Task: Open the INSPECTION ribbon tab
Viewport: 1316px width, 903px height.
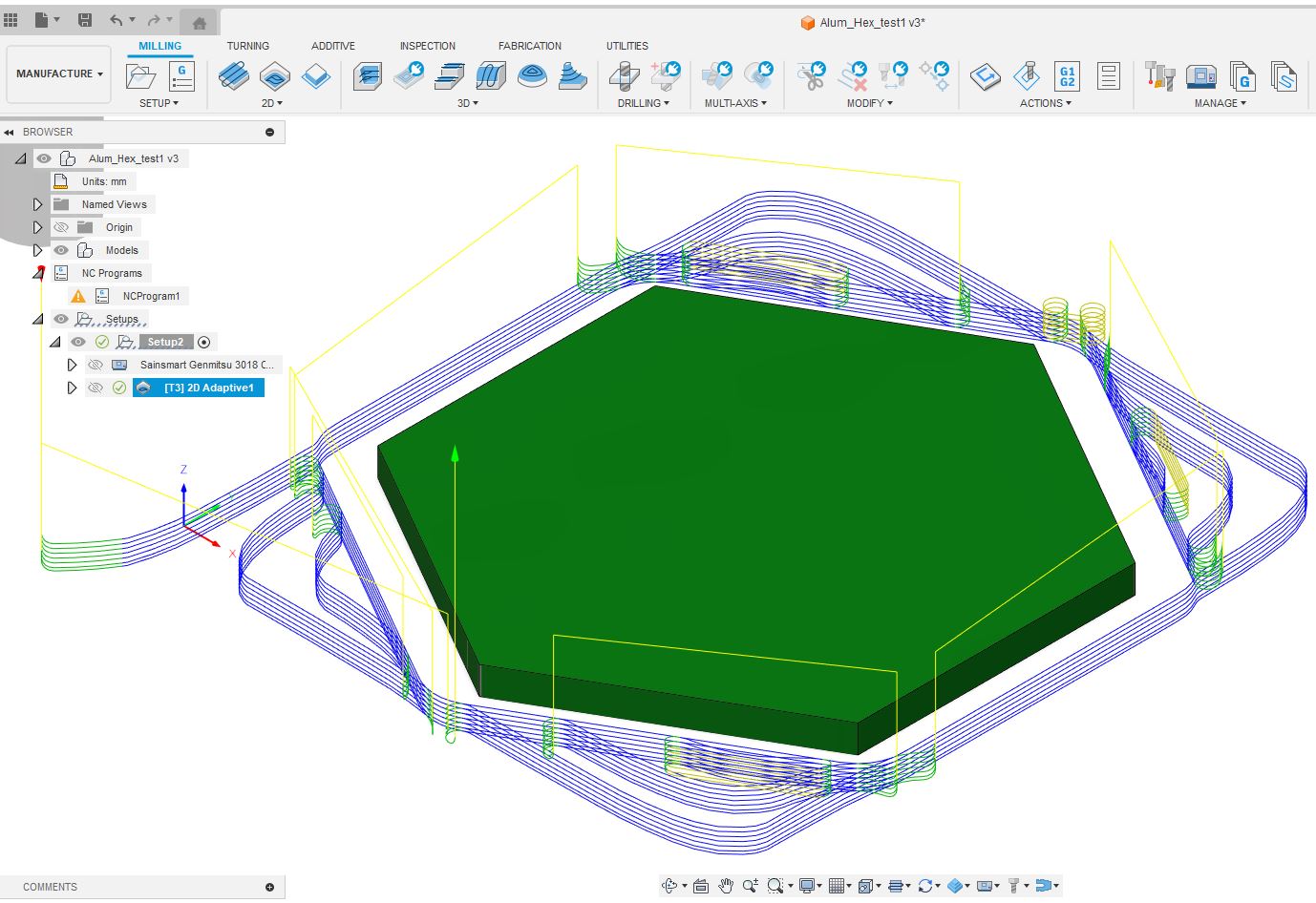Action: tap(427, 45)
